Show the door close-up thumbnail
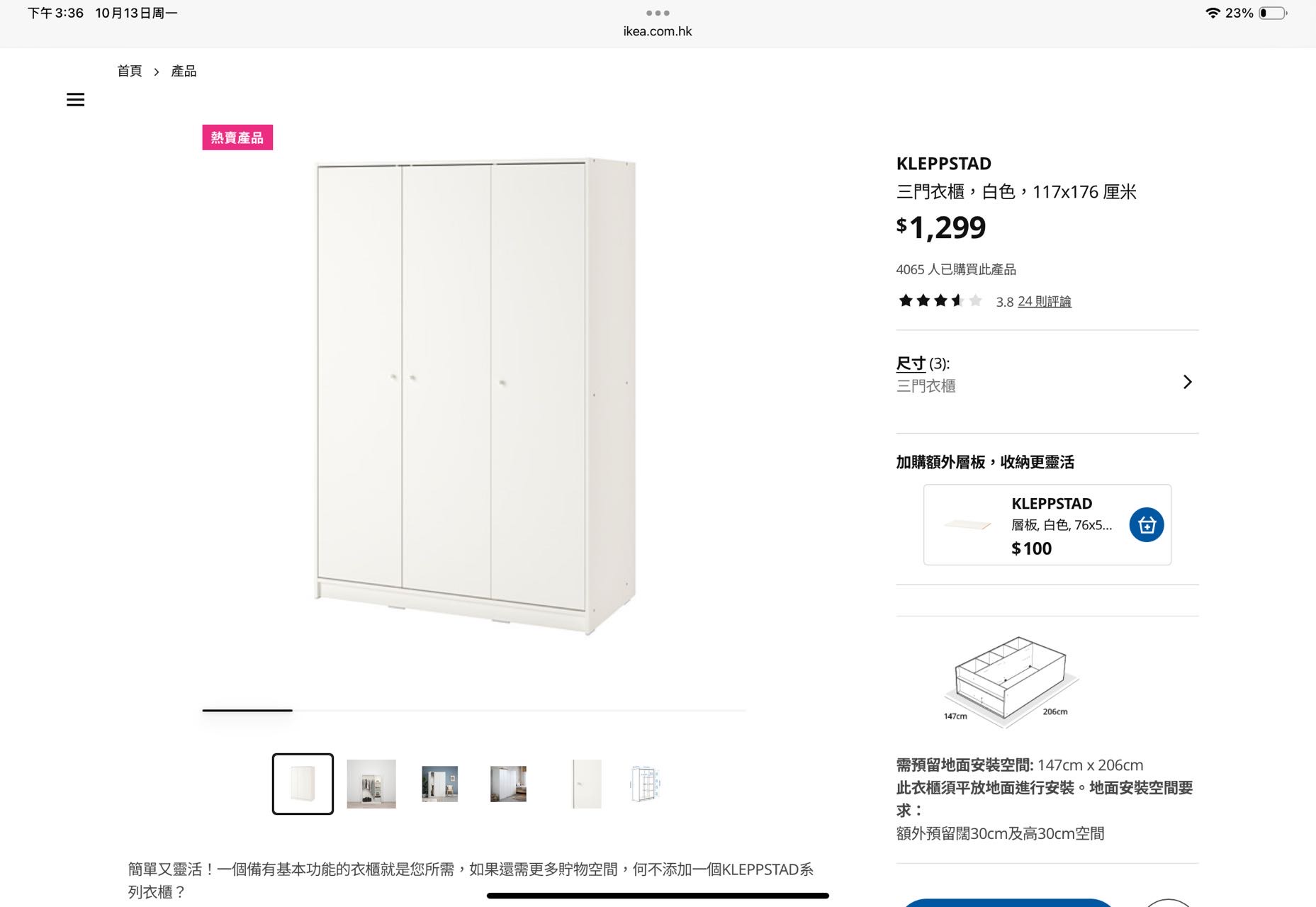Screen dimensions: 1316x907 pos(586,784)
